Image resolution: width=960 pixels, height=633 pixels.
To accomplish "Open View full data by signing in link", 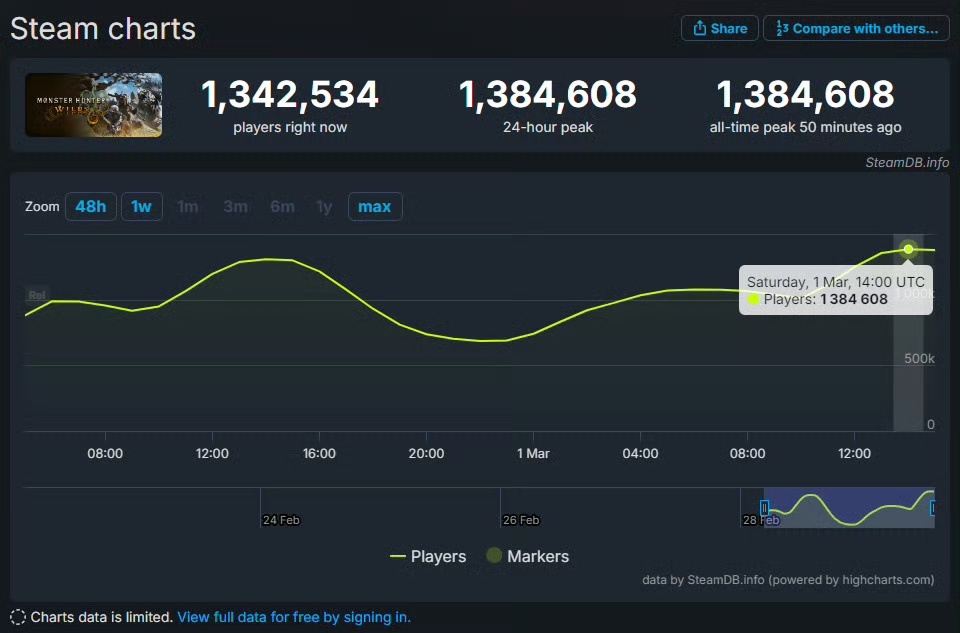I will (294, 617).
